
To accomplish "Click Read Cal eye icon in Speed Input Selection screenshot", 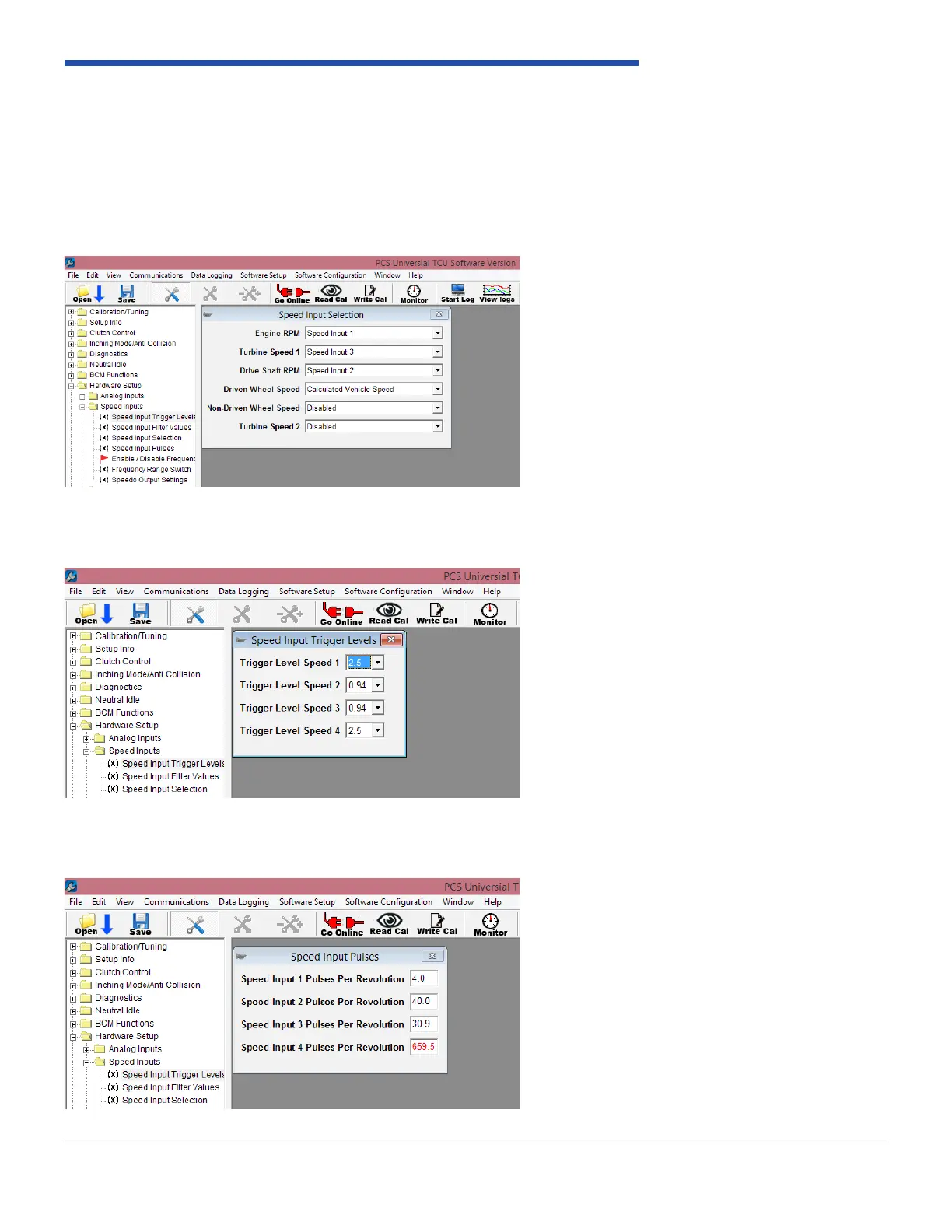I will (x=331, y=293).
